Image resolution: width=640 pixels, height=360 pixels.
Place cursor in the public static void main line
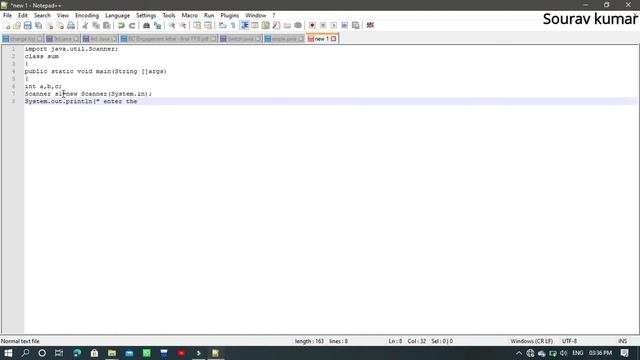click(x=96, y=71)
